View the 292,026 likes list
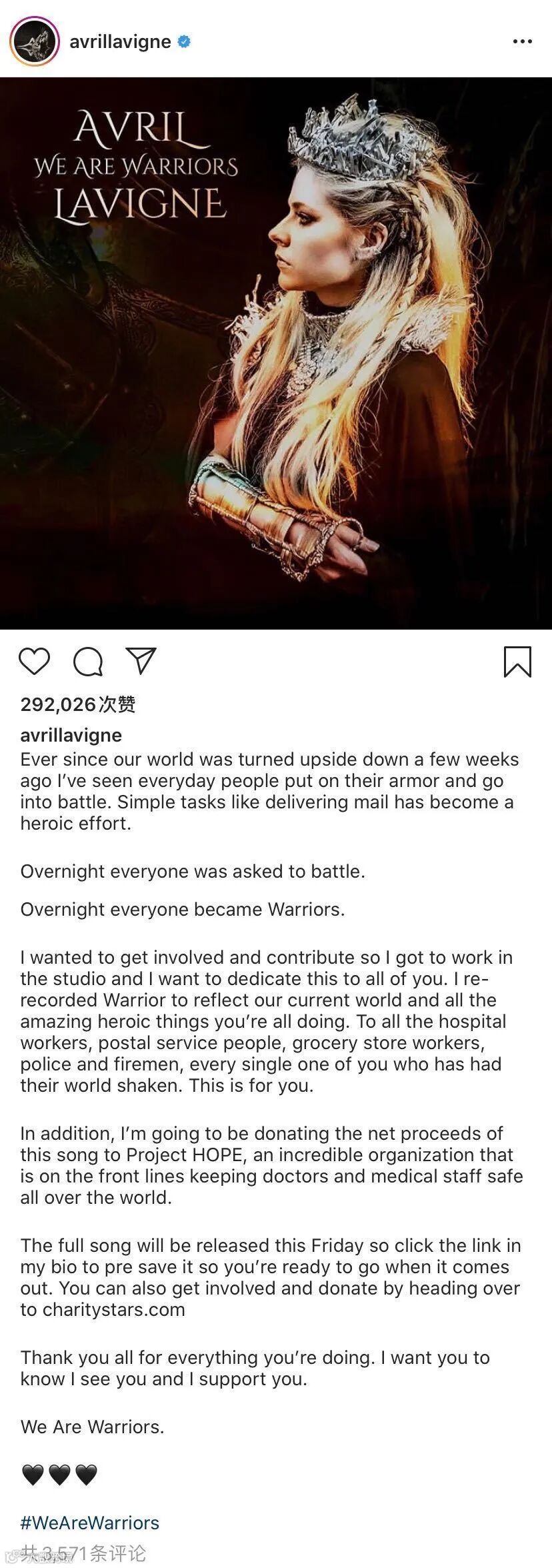Screen dimensions: 552x1568 78,704
